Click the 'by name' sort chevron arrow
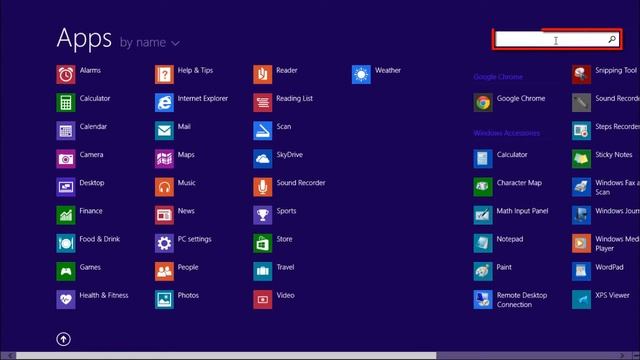The height and width of the screenshot is (360, 640). pos(176,43)
